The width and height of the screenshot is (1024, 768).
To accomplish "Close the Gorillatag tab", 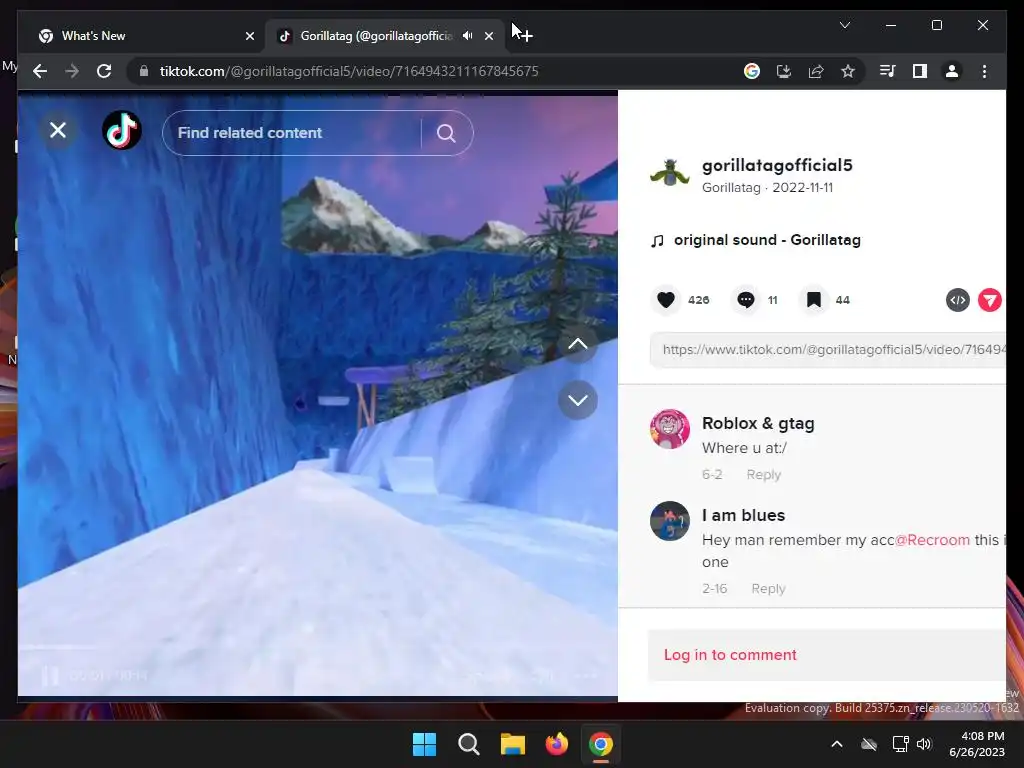I will 488,36.
